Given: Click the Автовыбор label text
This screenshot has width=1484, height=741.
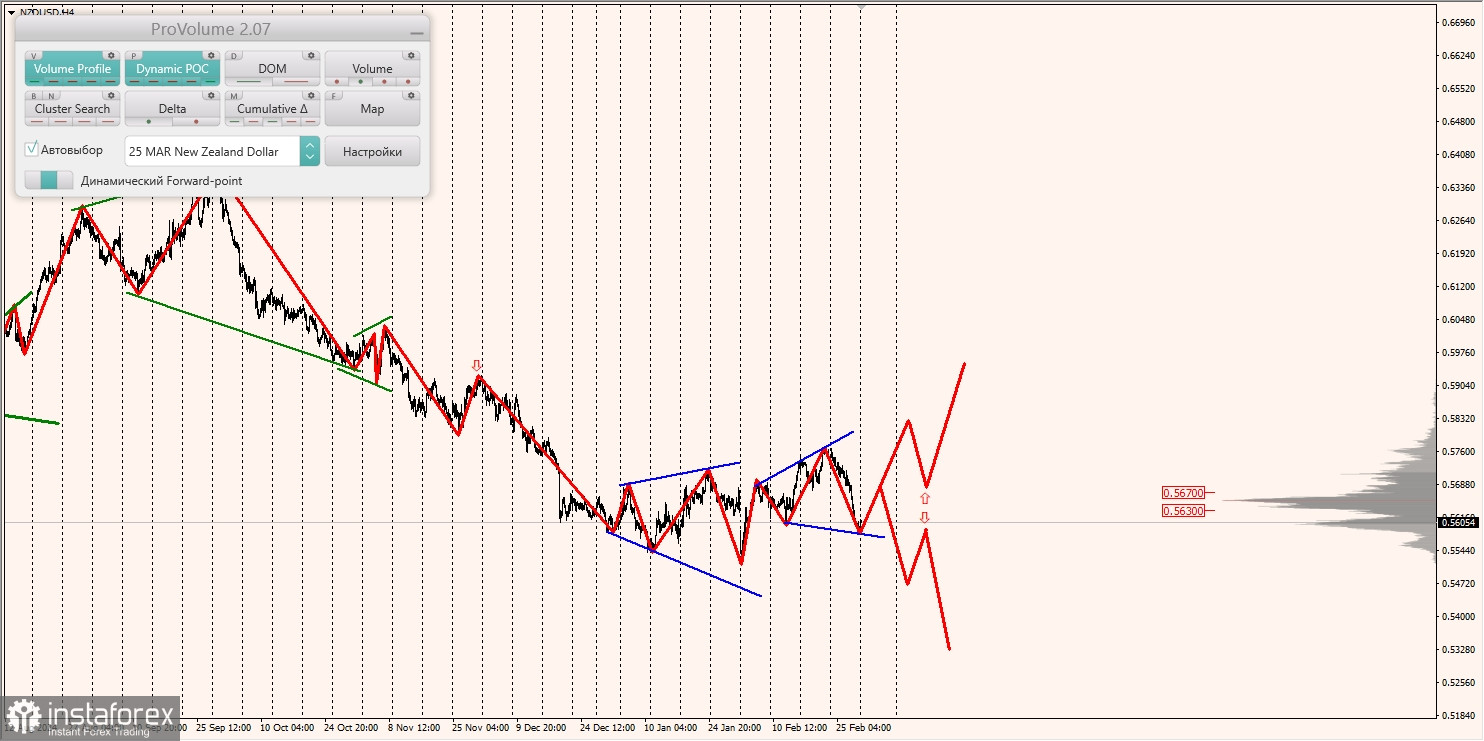Looking at the screenshot, I should (72, 150).
